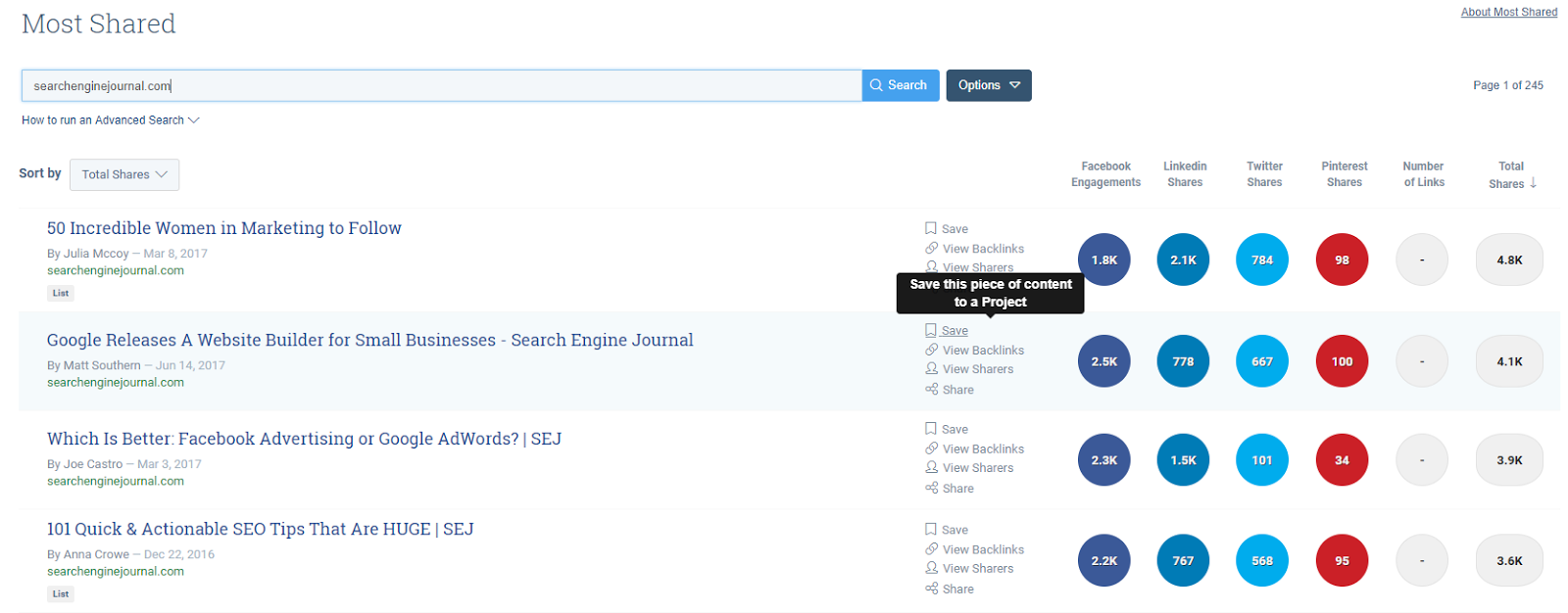Focus the searchenginejournal.com search field
The image size is (1568, 613).
point(442,85)
